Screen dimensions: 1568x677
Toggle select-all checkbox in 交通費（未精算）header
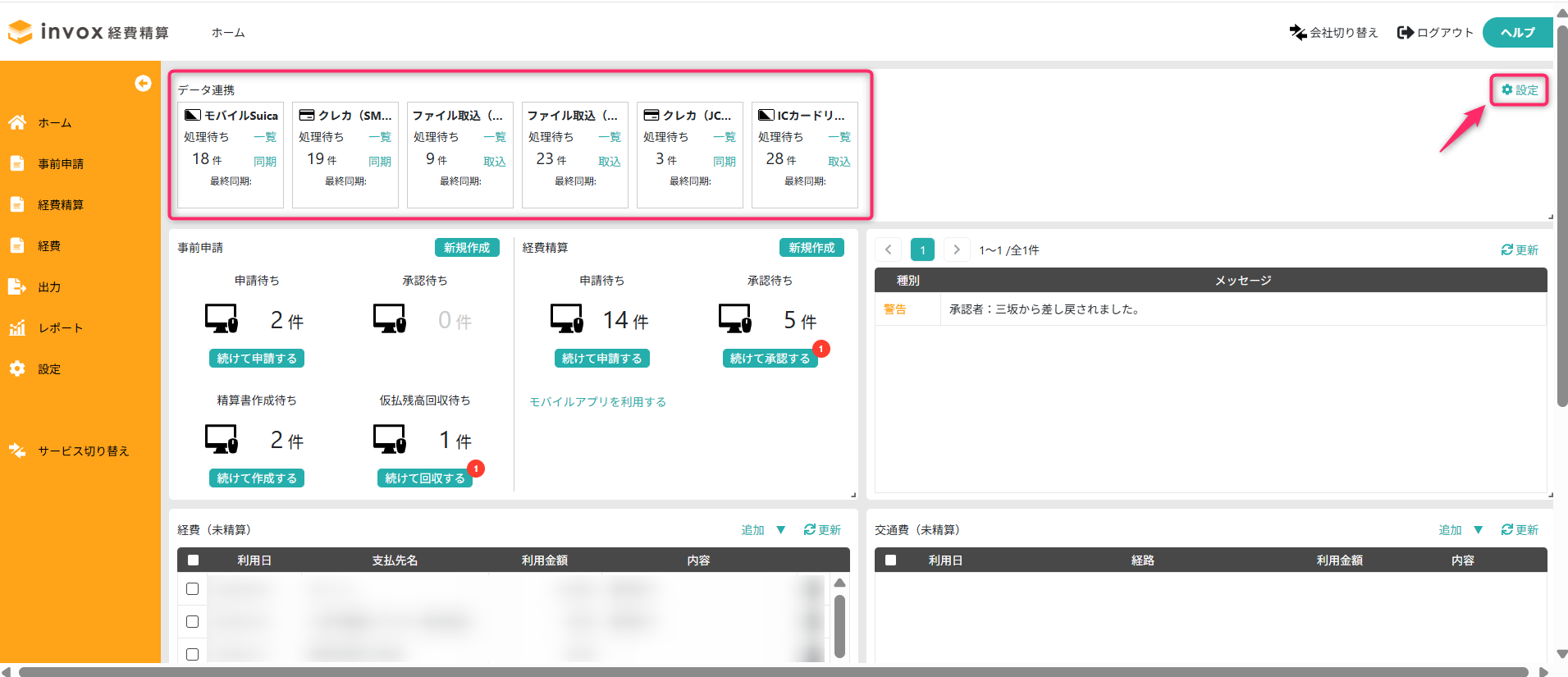click(x=890, y=560)
